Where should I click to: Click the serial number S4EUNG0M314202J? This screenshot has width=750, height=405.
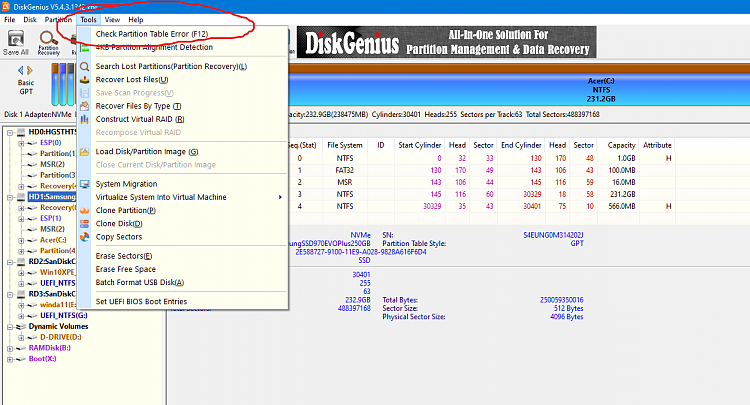pos(553,235)
